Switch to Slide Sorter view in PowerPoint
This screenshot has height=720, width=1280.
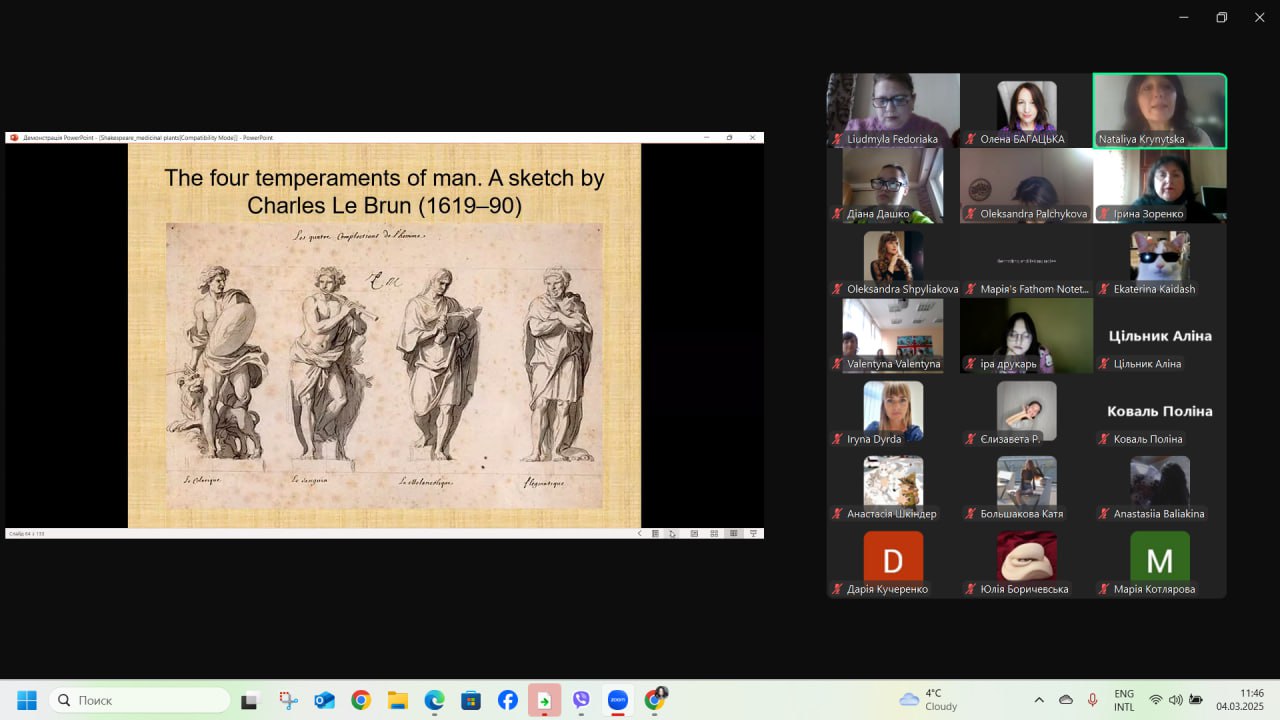click(714, 534)
